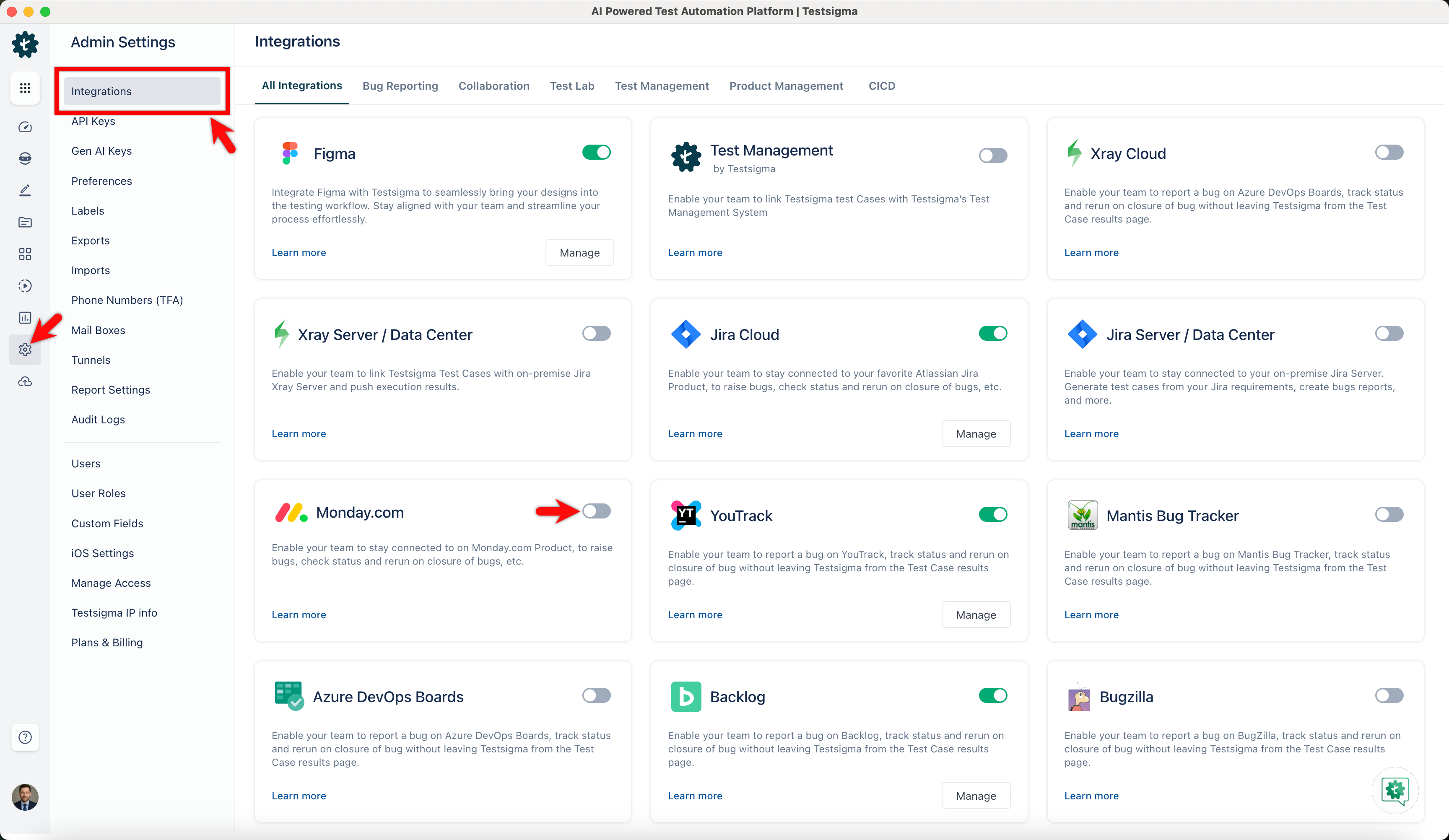The height and width of the screenshot is (840, 1449).
Task: Open Gen AI Keys settings
Action: (x=101, y=151)
